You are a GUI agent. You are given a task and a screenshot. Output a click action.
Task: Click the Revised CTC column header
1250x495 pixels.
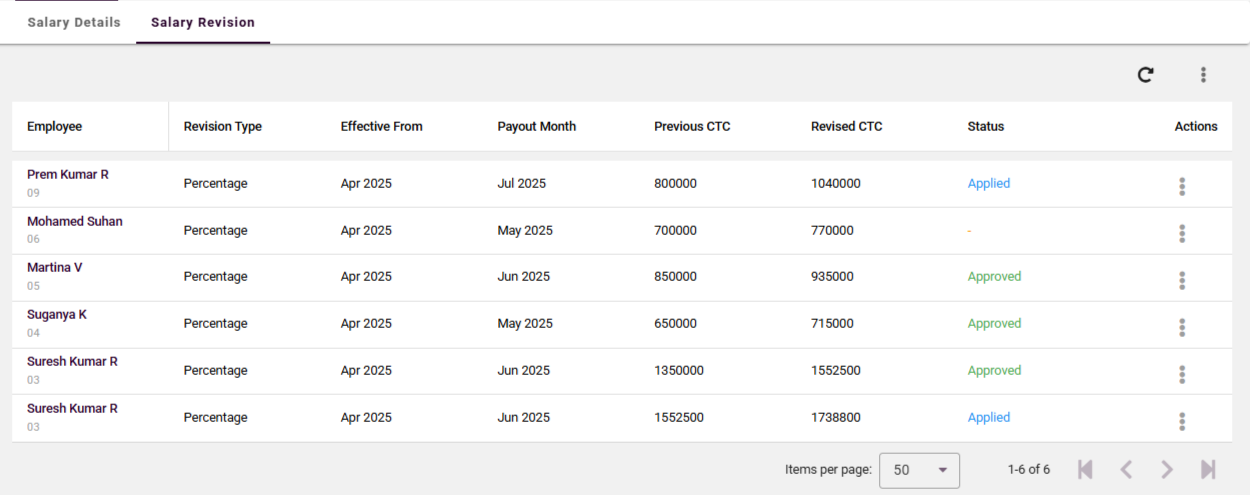point(847,127)
